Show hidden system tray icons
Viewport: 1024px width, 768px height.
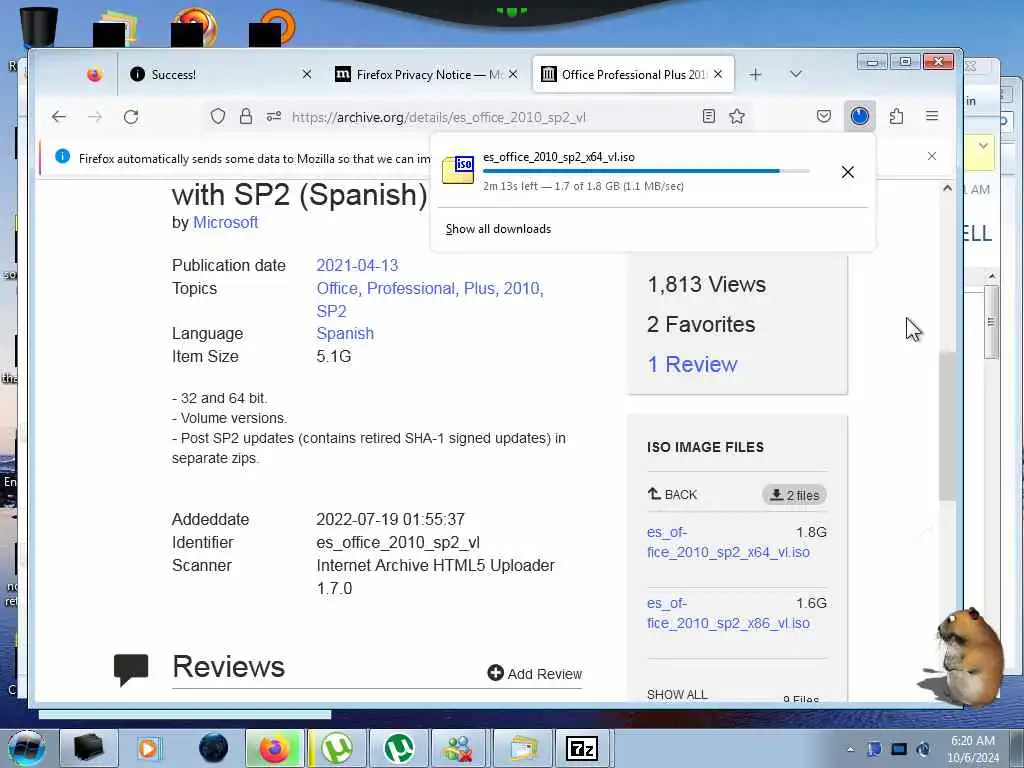850,749
